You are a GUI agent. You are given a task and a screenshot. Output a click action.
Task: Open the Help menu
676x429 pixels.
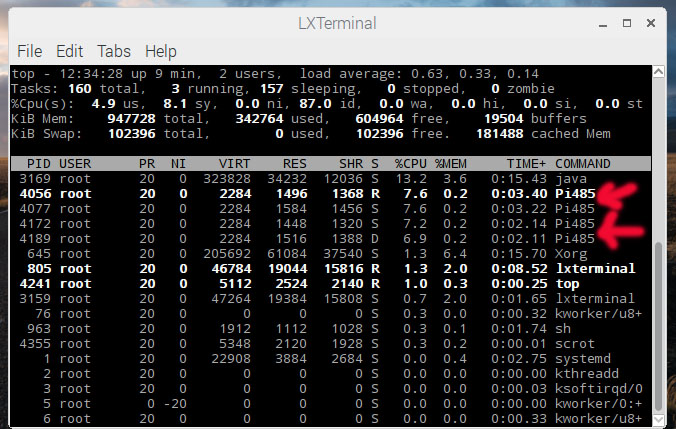[160, 52]
